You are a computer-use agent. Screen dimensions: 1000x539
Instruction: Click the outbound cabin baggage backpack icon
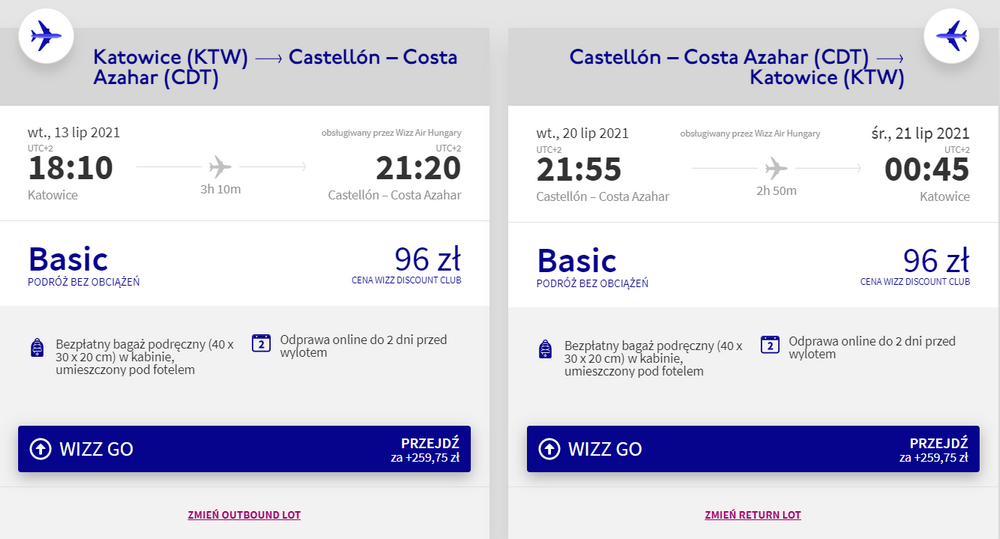click(x=38, y=348)
